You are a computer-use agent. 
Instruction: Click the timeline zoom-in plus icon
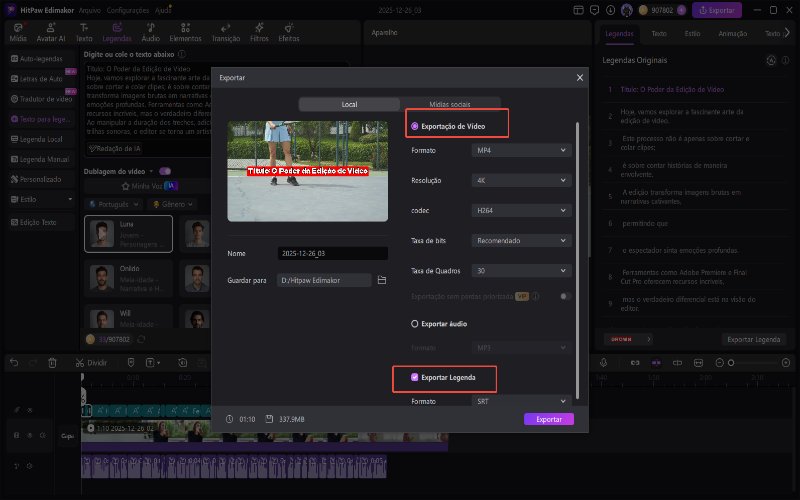click(x=786, y=363)
